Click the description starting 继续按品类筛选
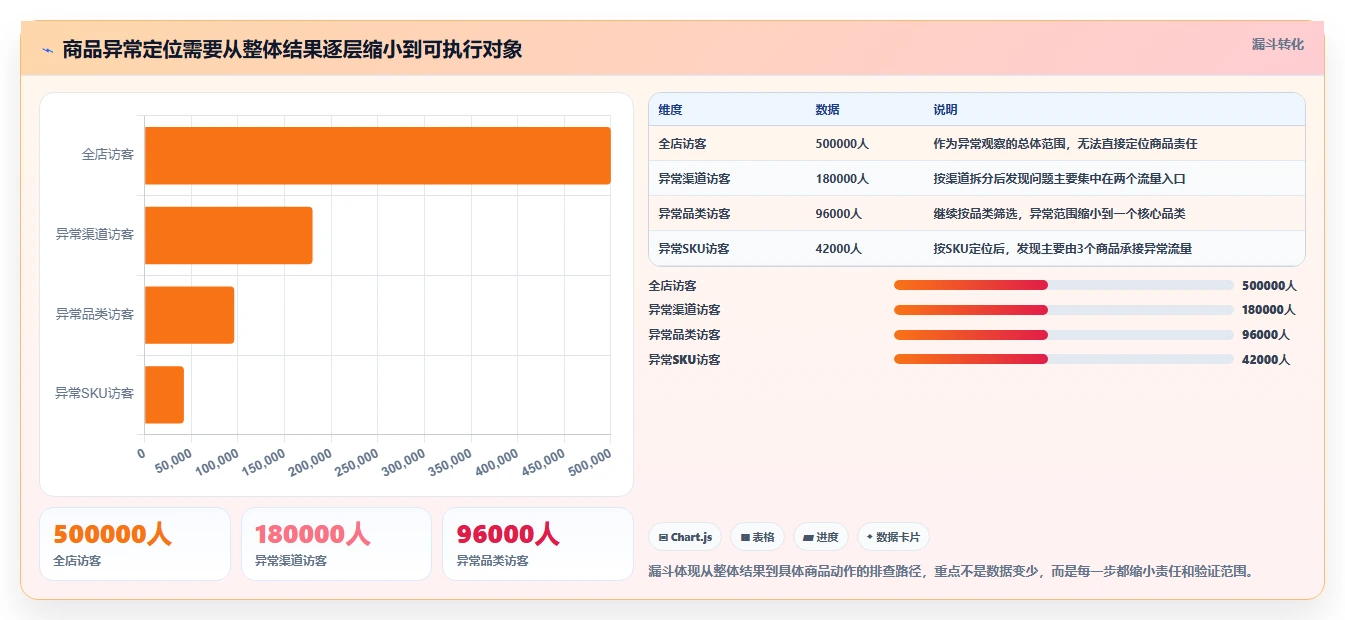 1059,214
